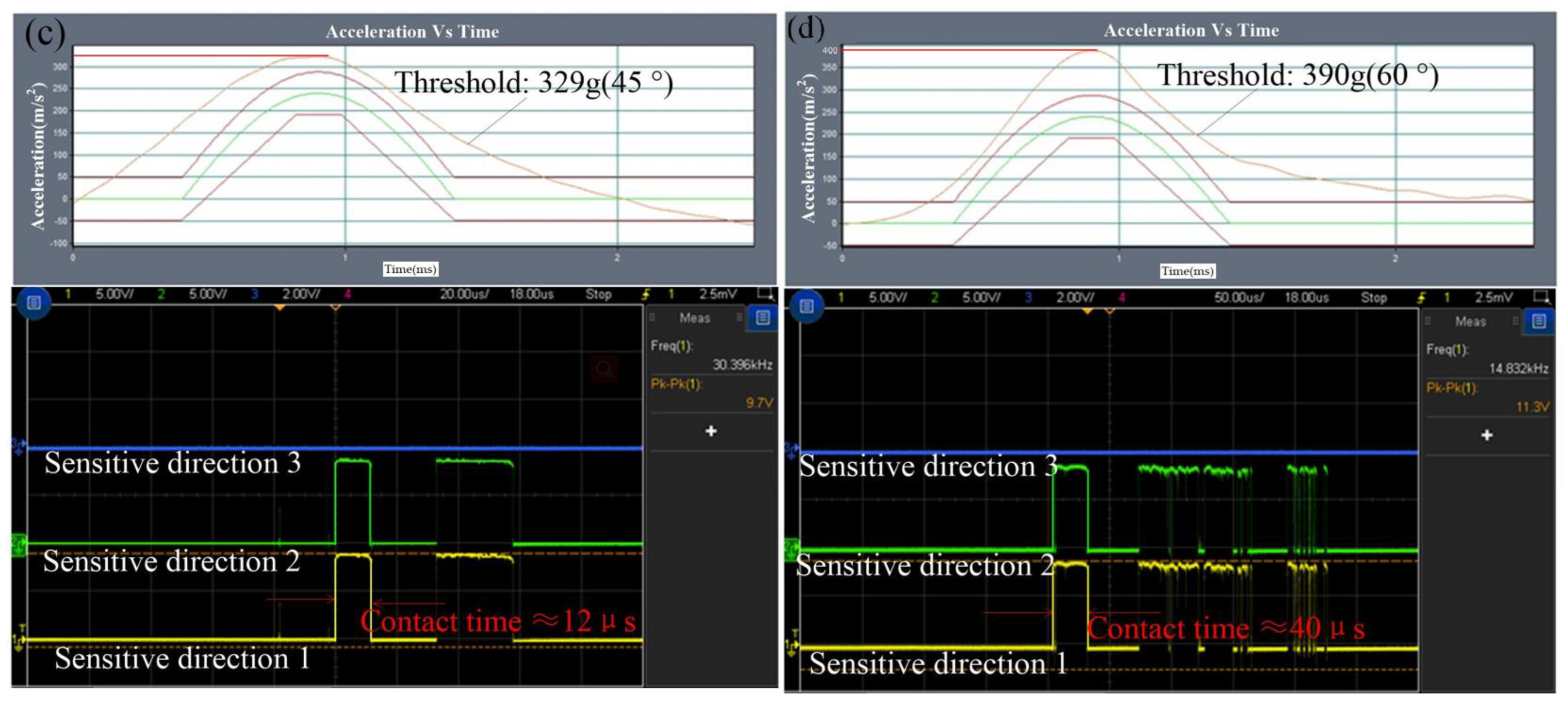
Task: Click the 20.00us/ timebase in oscilloscope (c)
Action: pos(465,294)
